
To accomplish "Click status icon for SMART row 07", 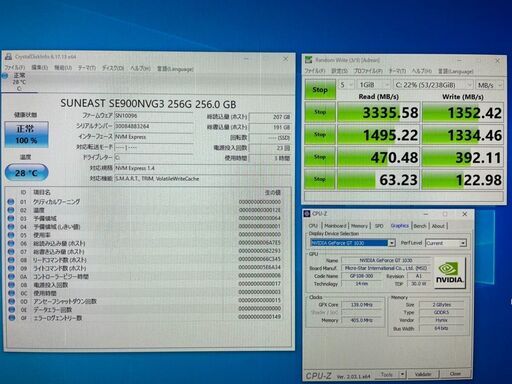I will pos(11,251).
